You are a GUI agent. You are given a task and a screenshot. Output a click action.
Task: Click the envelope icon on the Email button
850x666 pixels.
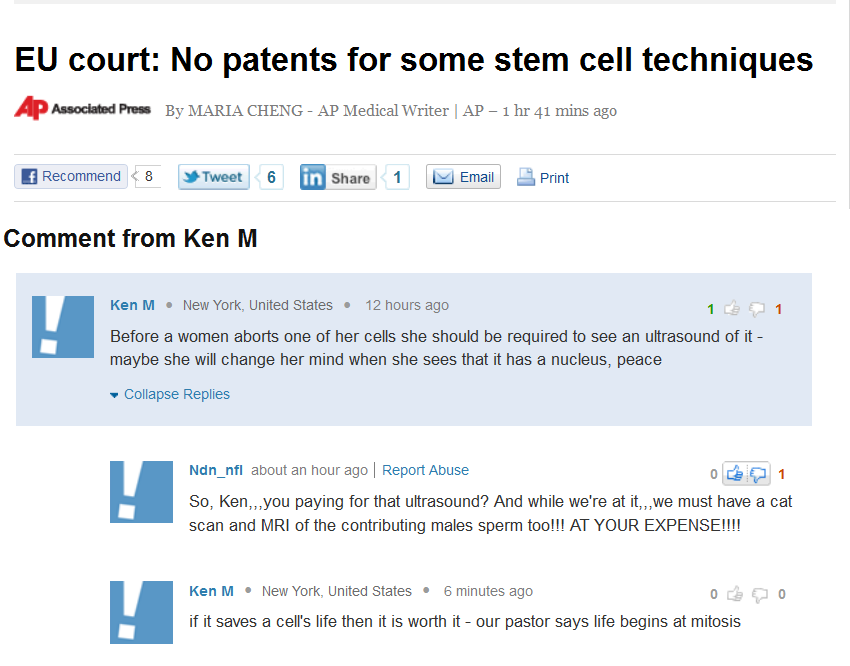tap(441, 176)
